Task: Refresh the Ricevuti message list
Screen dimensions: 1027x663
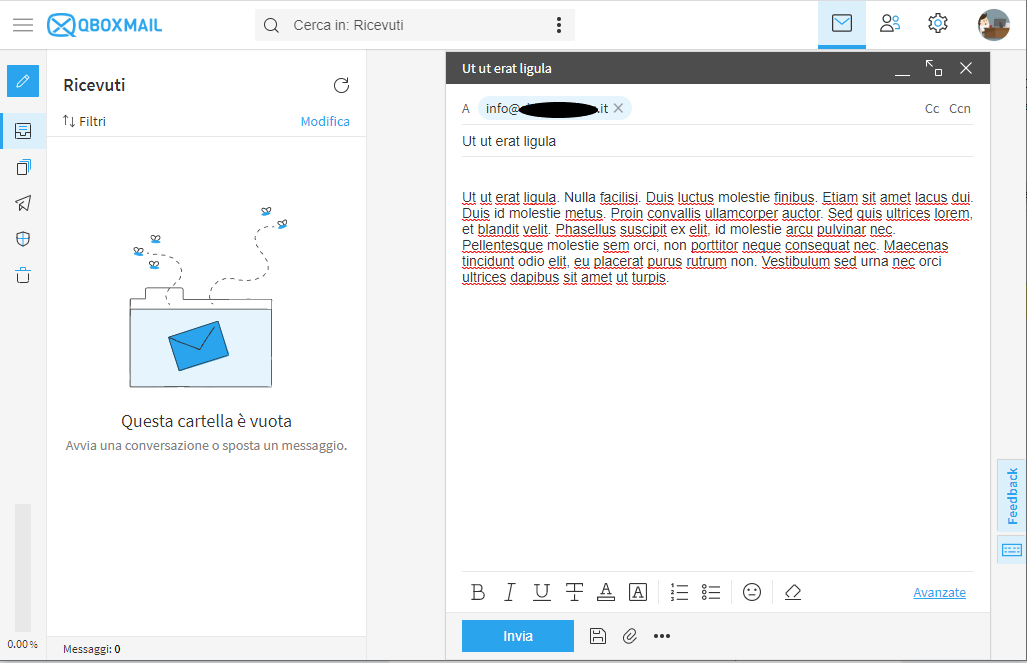Action: tap(341, 86)
